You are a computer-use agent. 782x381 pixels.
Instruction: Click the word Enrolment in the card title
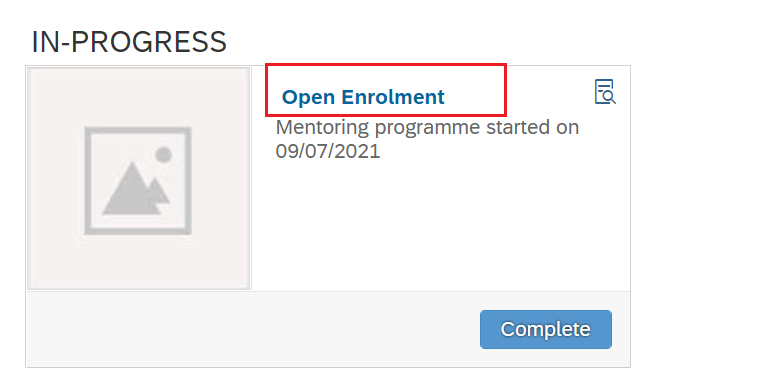[x=392, y=97]
